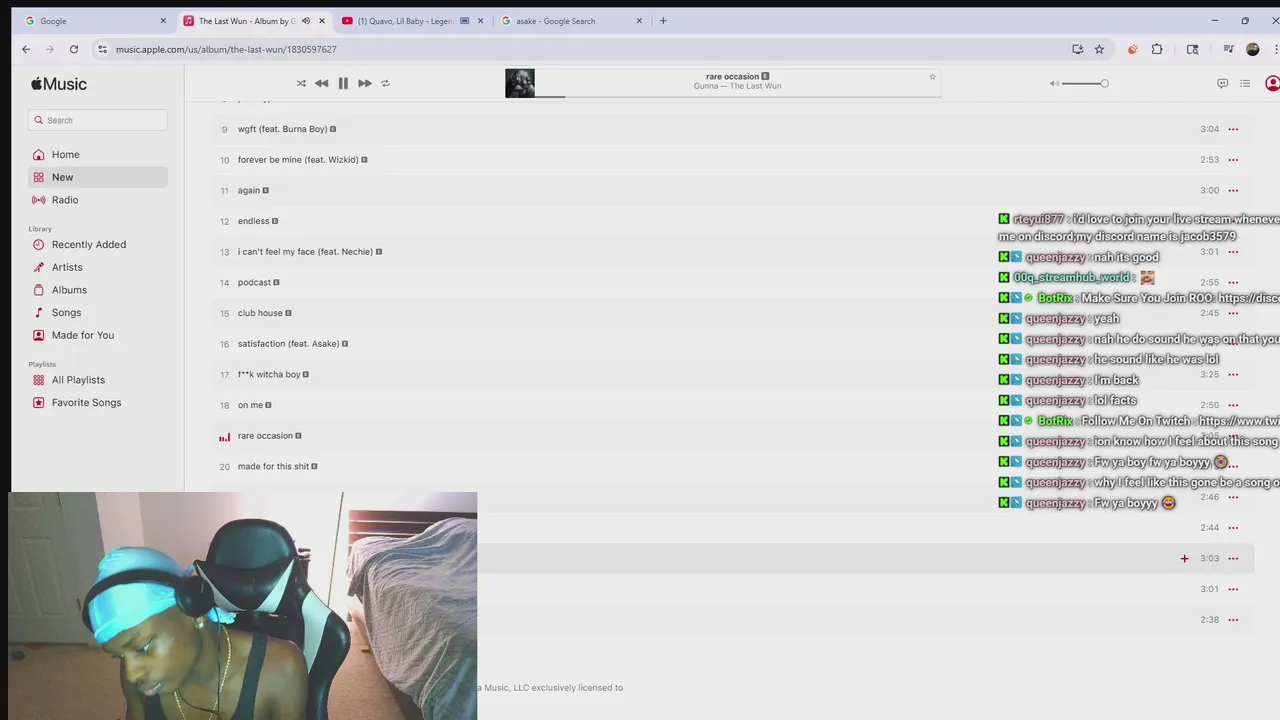Open Home in the sidebar
This screenshot has height=720, width=1280.
pos(98,154)
